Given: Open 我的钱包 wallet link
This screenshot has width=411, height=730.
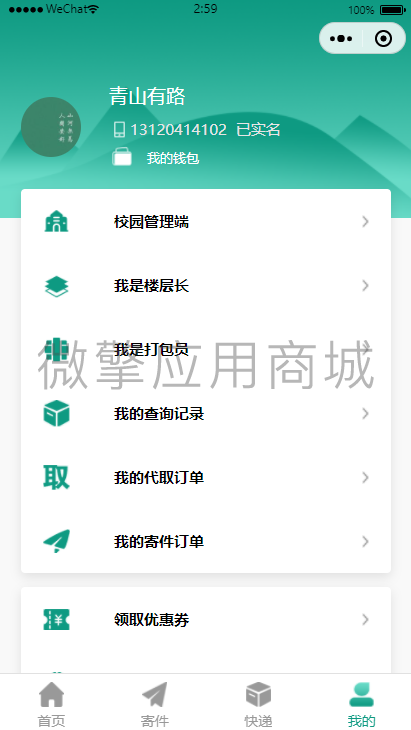Looking at the screenshot, I should coord(173,158).
